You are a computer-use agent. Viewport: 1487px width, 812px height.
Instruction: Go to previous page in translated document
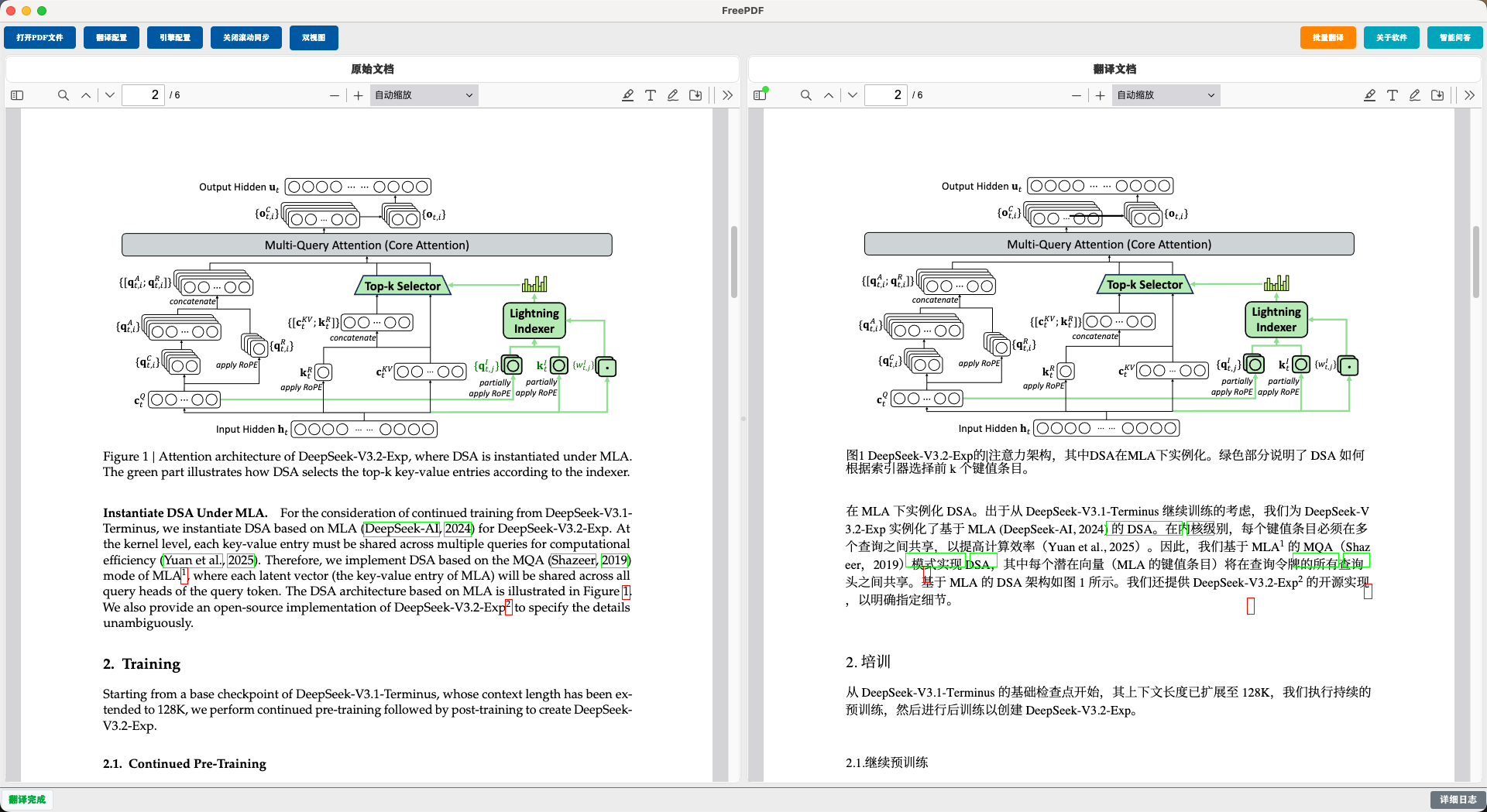[x=829, y=95]
